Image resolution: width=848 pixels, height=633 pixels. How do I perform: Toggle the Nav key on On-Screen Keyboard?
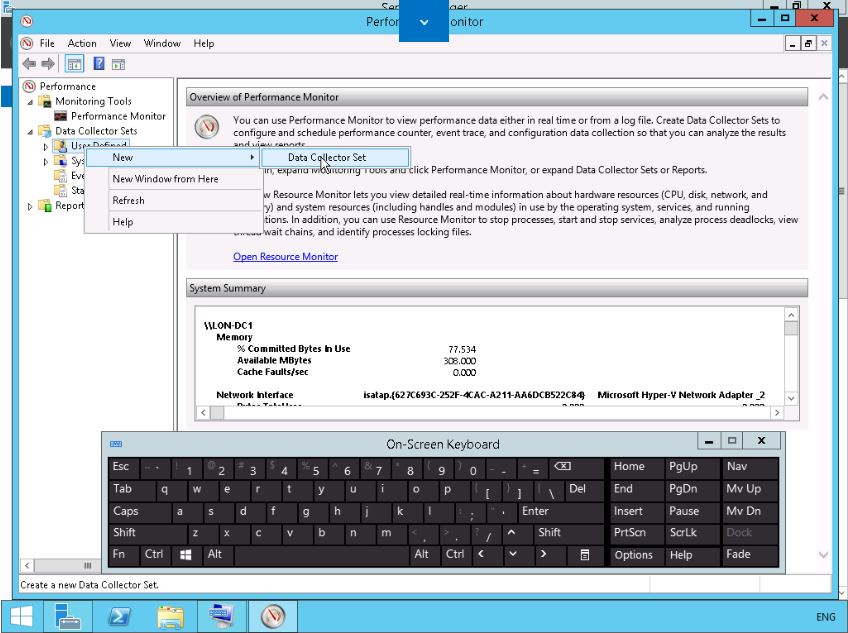click(750, 467)
